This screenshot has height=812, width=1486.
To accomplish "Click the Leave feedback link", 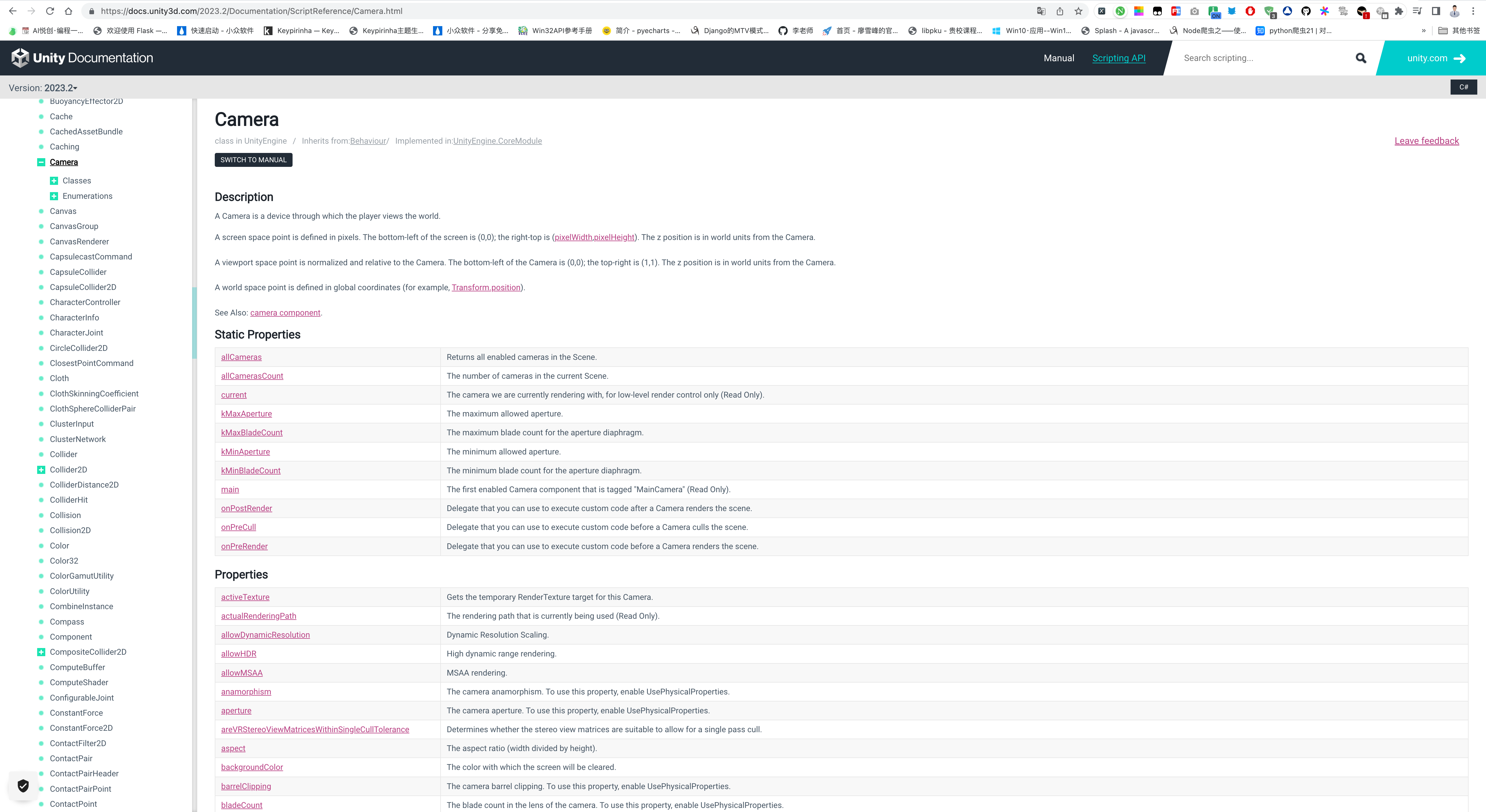I will 1427,141.
